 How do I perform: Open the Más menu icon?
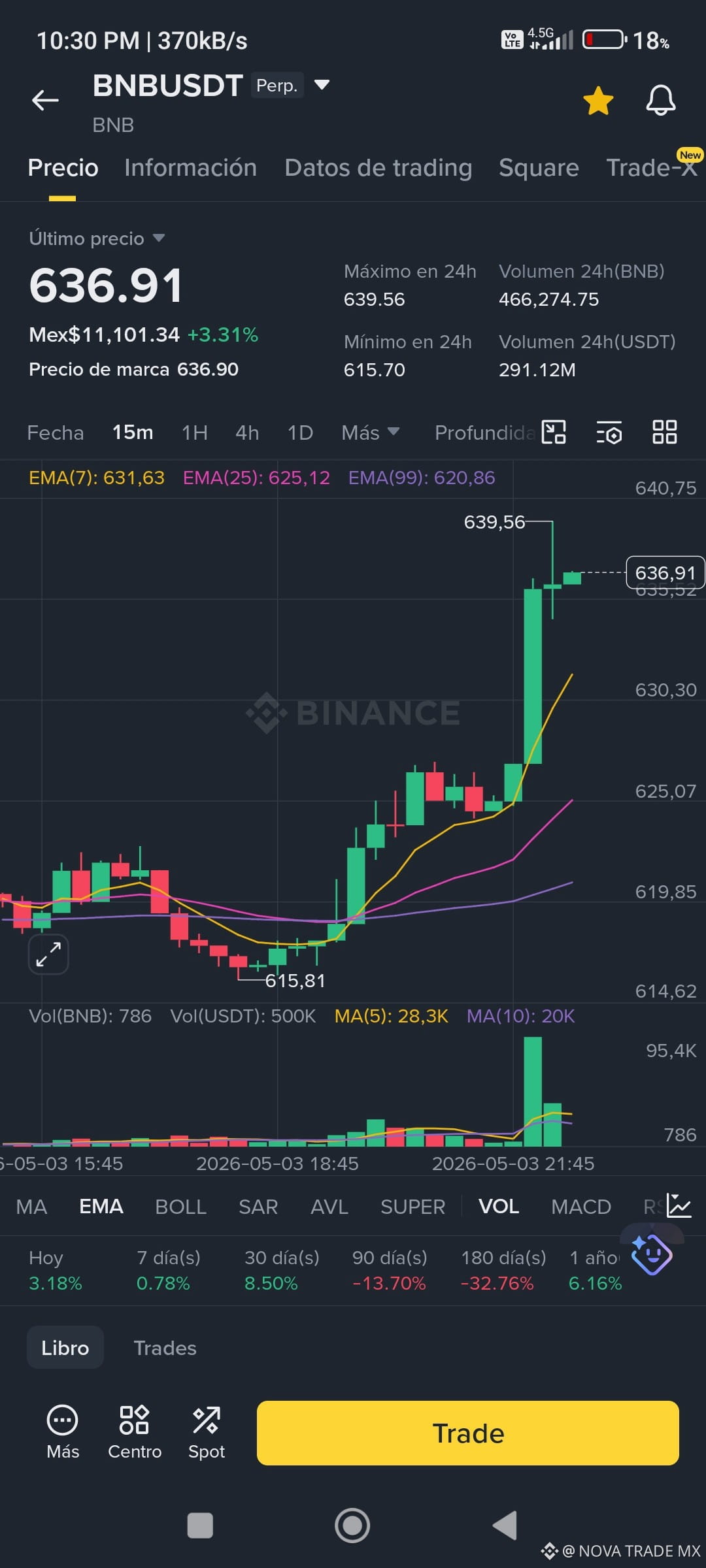click(x=63, y=1433)
